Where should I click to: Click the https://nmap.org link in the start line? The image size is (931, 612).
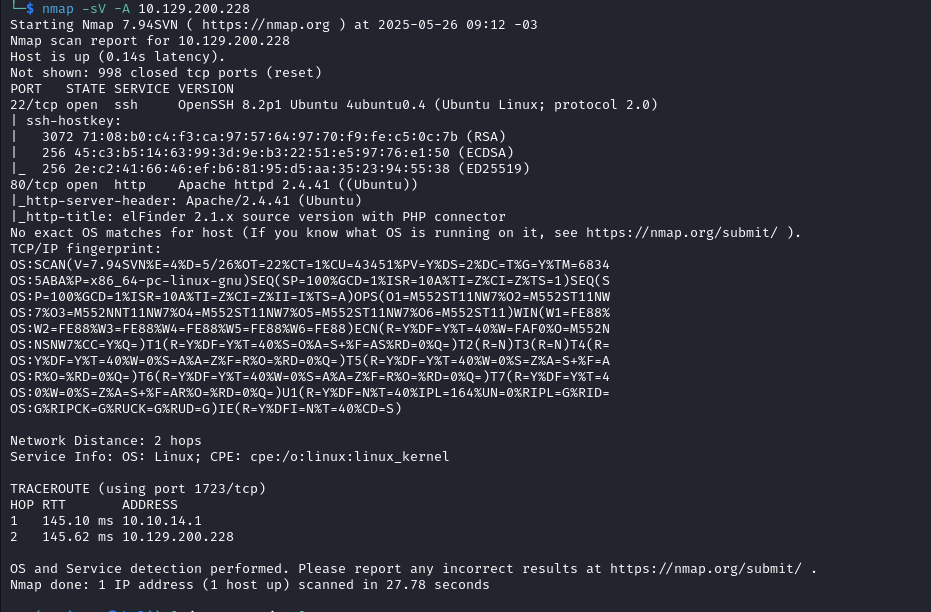(x=265, y=25)
